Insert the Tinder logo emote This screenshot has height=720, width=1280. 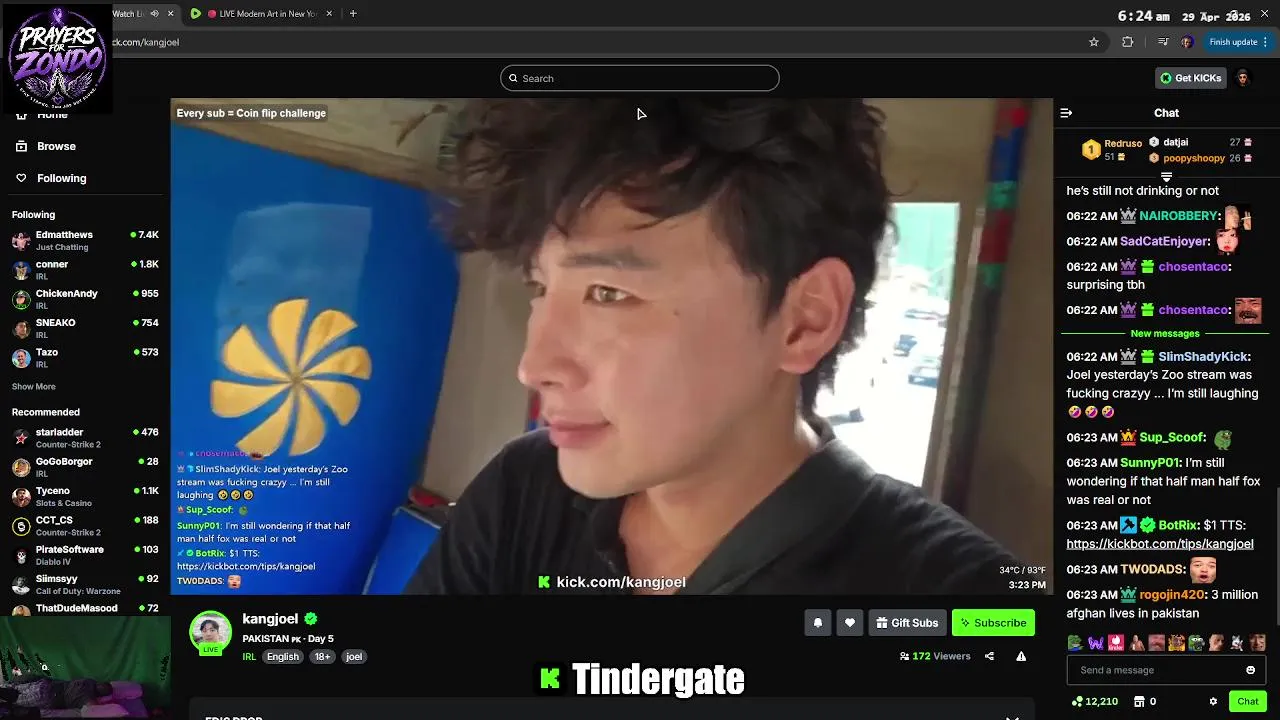[1115, 643]
